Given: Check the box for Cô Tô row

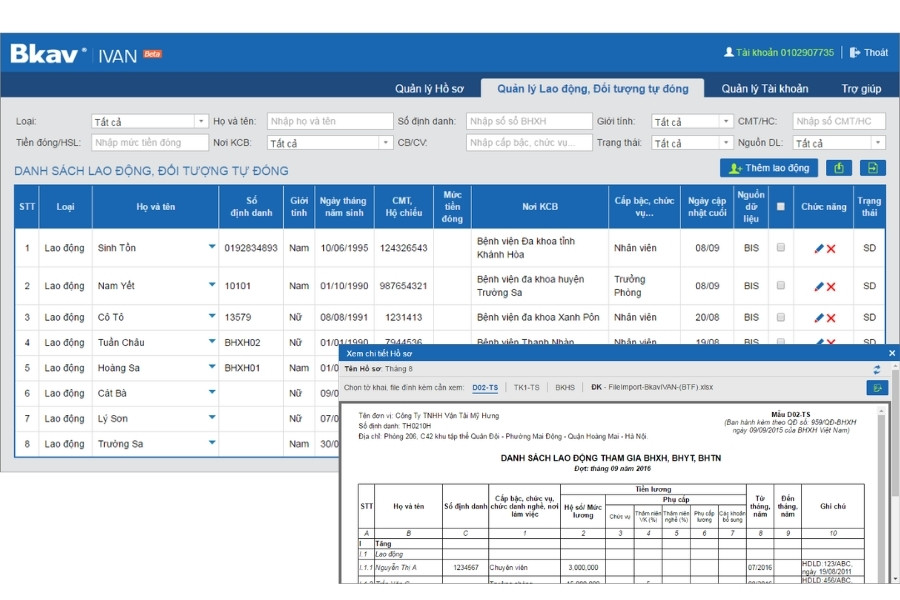Looking at the screenshot, I should click(x=781, y=317).
